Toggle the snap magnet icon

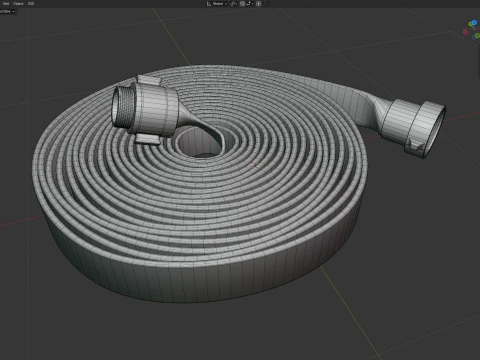[242, 4]
